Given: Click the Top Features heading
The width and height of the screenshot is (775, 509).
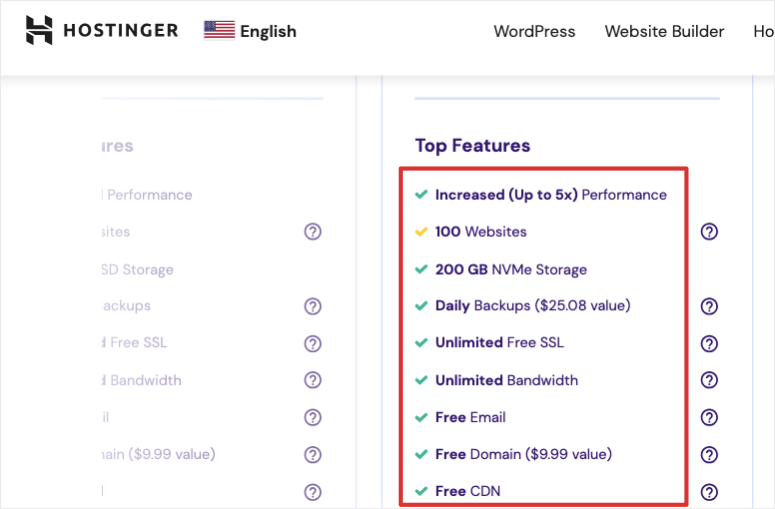Looking at the screenshot, I should click(x=473, y=146).
